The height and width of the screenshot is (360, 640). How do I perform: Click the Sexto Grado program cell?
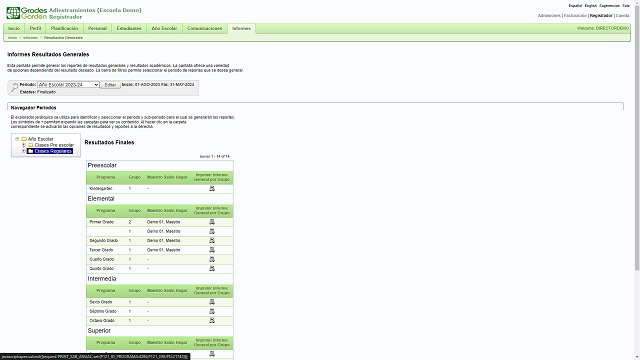[101, 302]
